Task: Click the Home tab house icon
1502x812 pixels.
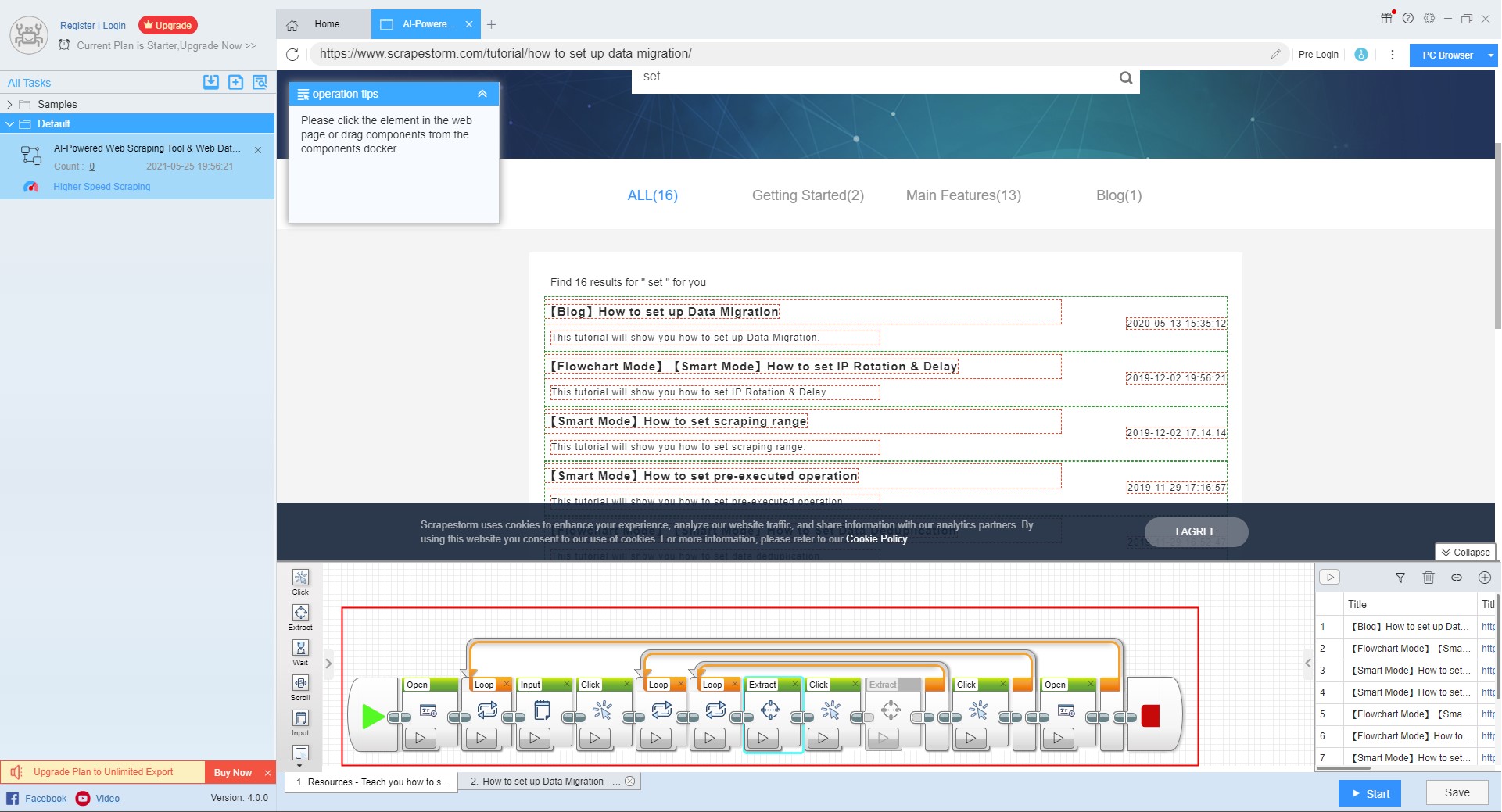Action: tap(292, 25)
